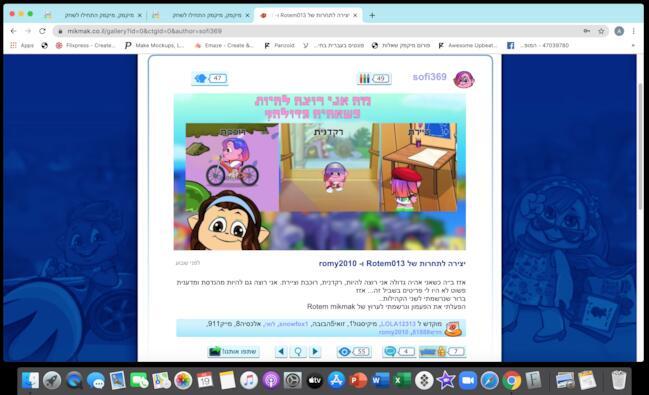The width and height of the screenshot is (649, 395).
Task: Open the Emaze bookmark
Action: tap(224, 45)
